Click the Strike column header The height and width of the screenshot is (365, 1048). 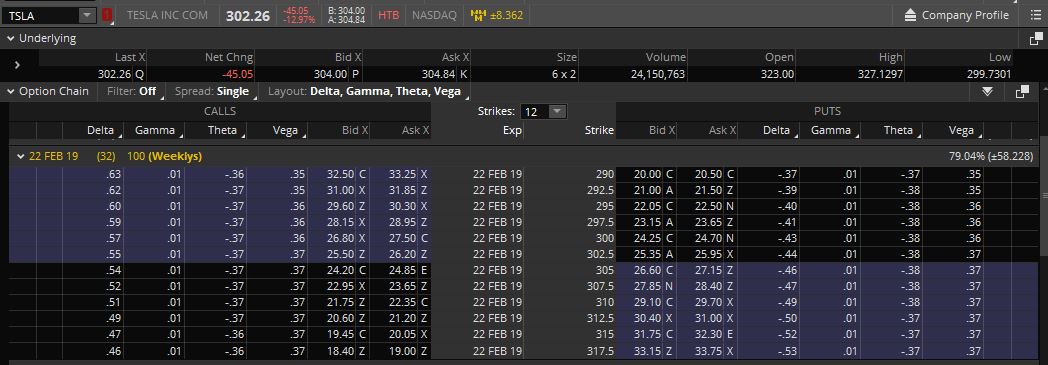[599, 130]
